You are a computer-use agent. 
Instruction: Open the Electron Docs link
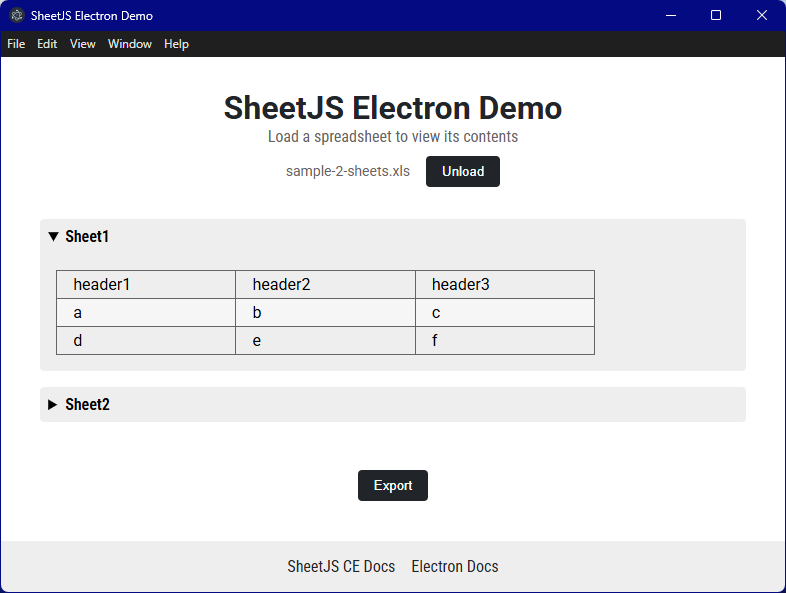[x=455, y=566]
